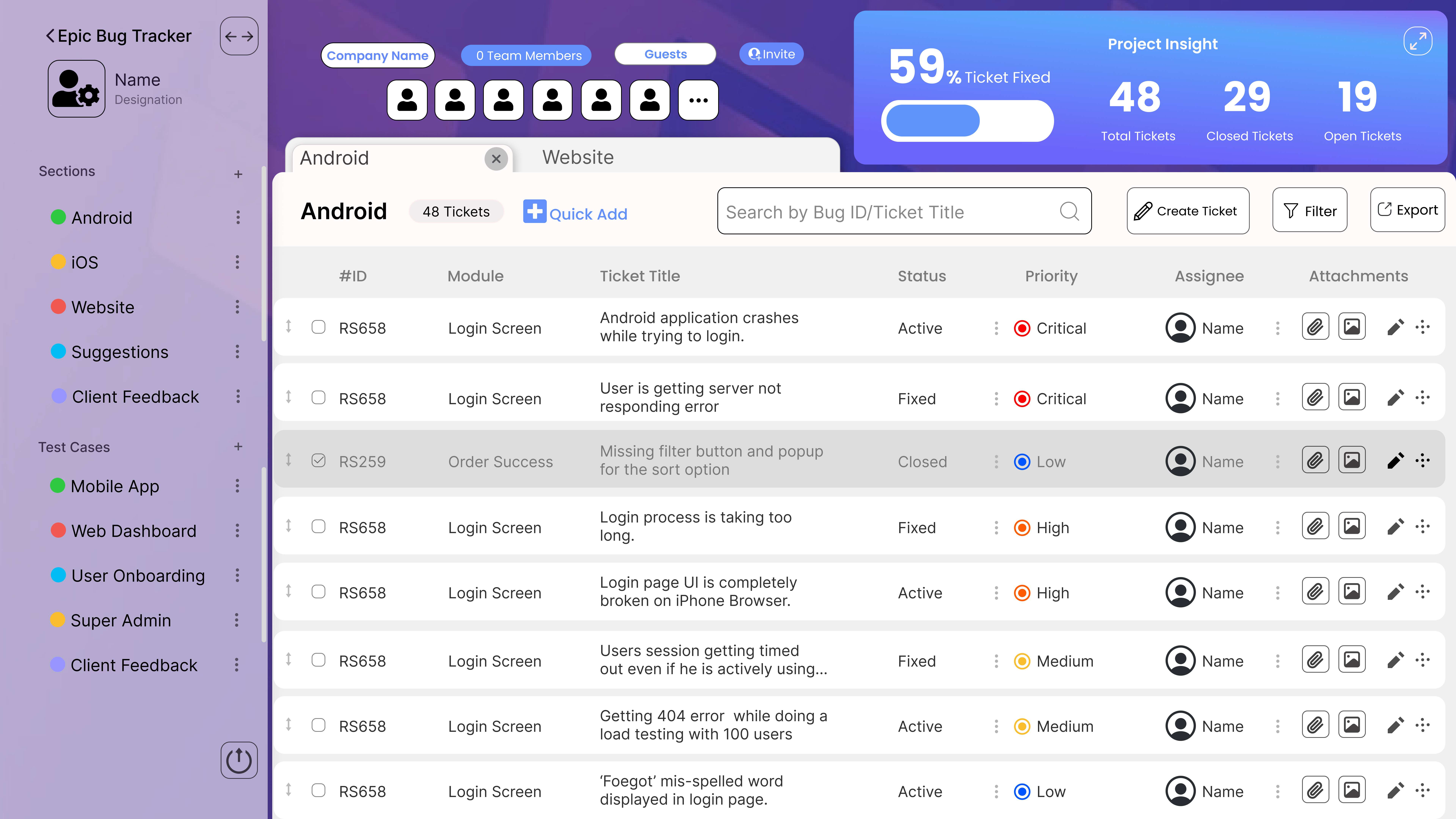1456x819 pixels.
Task: Check the checkbox for the RS658 server error ticket
Action: point(319,397)
